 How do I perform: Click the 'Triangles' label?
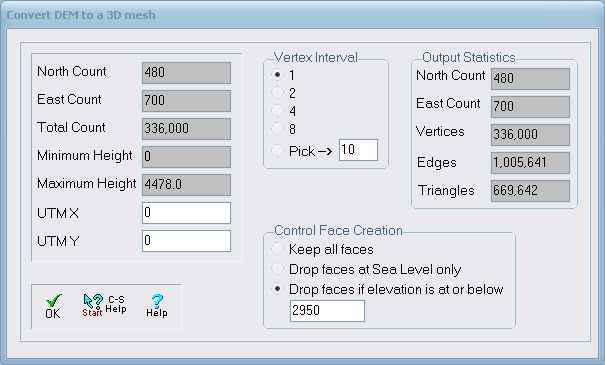coord(446,191)
